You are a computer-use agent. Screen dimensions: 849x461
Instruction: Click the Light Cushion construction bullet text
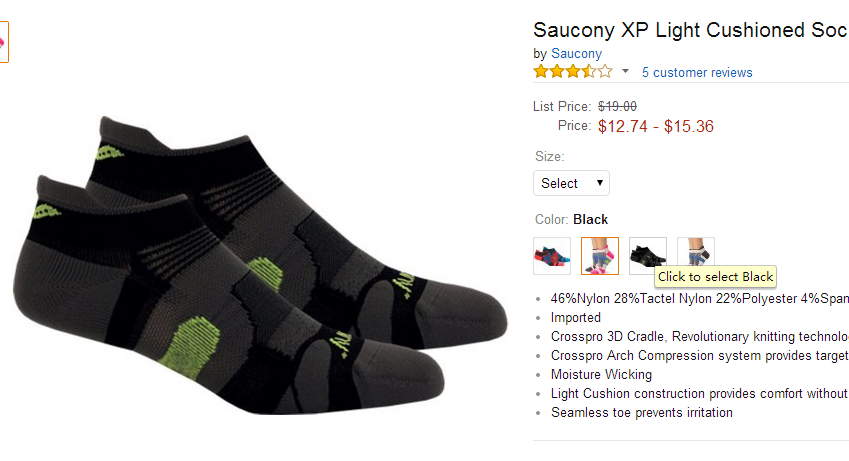point(699,393)
